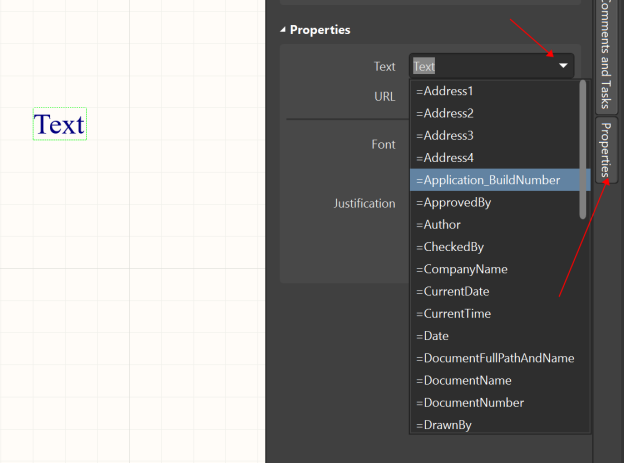Choose =DocumentFullPathAndName option
This screenshot has height=463, width=625.
495,358
